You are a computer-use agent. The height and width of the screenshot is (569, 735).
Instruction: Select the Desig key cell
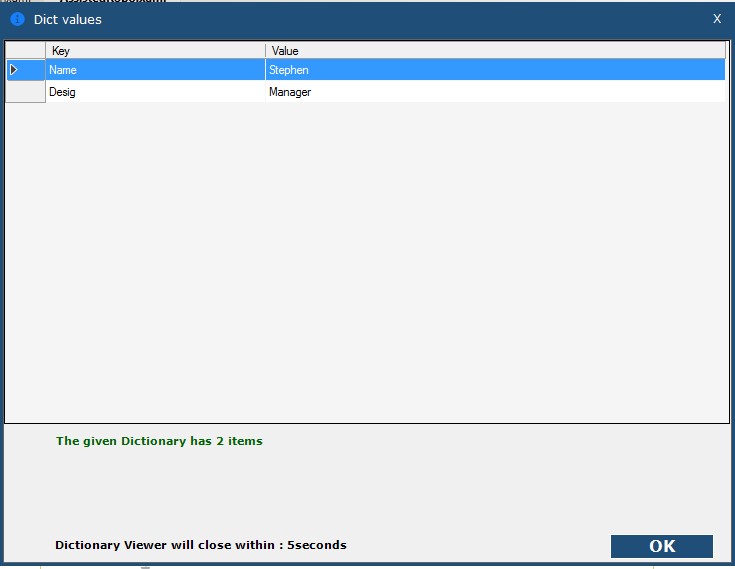click(x=155, y=92)
